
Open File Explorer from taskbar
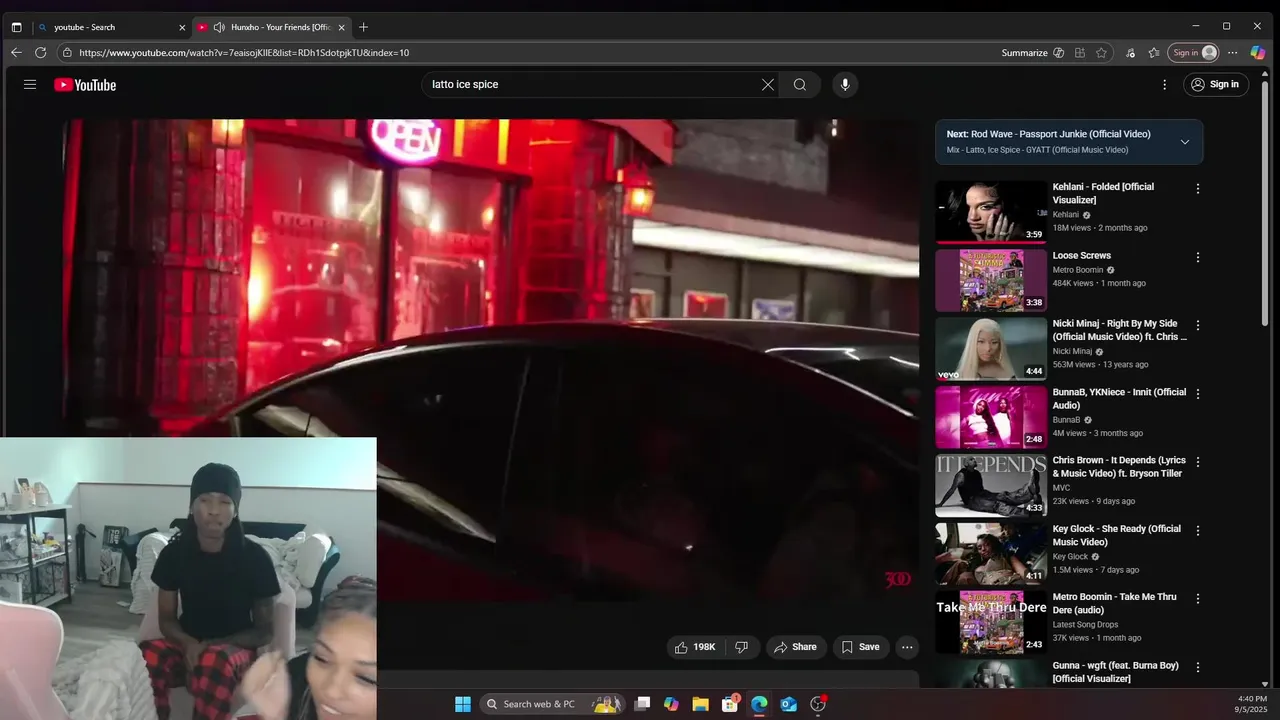(700, 704)
